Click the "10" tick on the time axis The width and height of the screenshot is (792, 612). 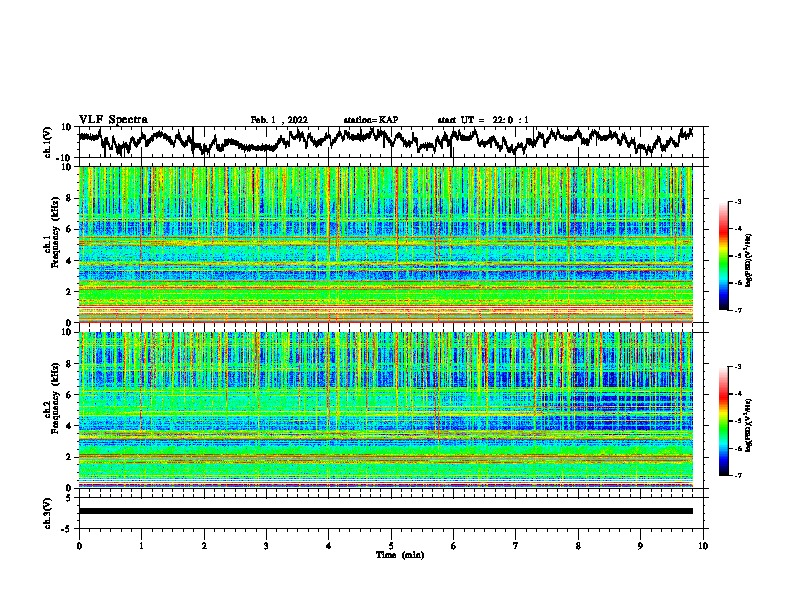click(703, 546)
